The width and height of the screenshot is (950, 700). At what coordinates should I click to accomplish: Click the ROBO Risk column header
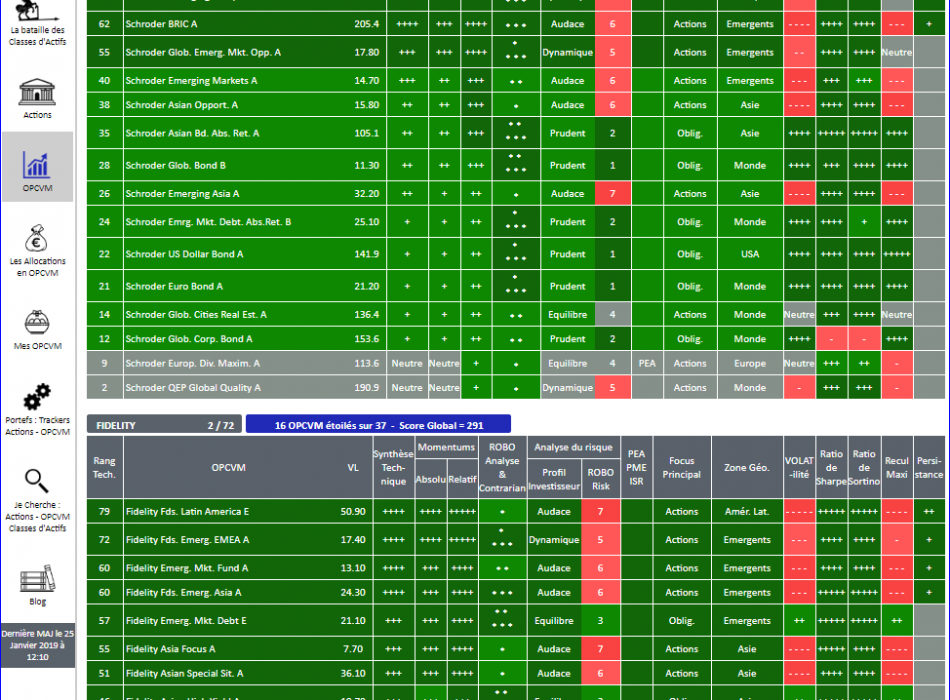[x=600, y=479]
